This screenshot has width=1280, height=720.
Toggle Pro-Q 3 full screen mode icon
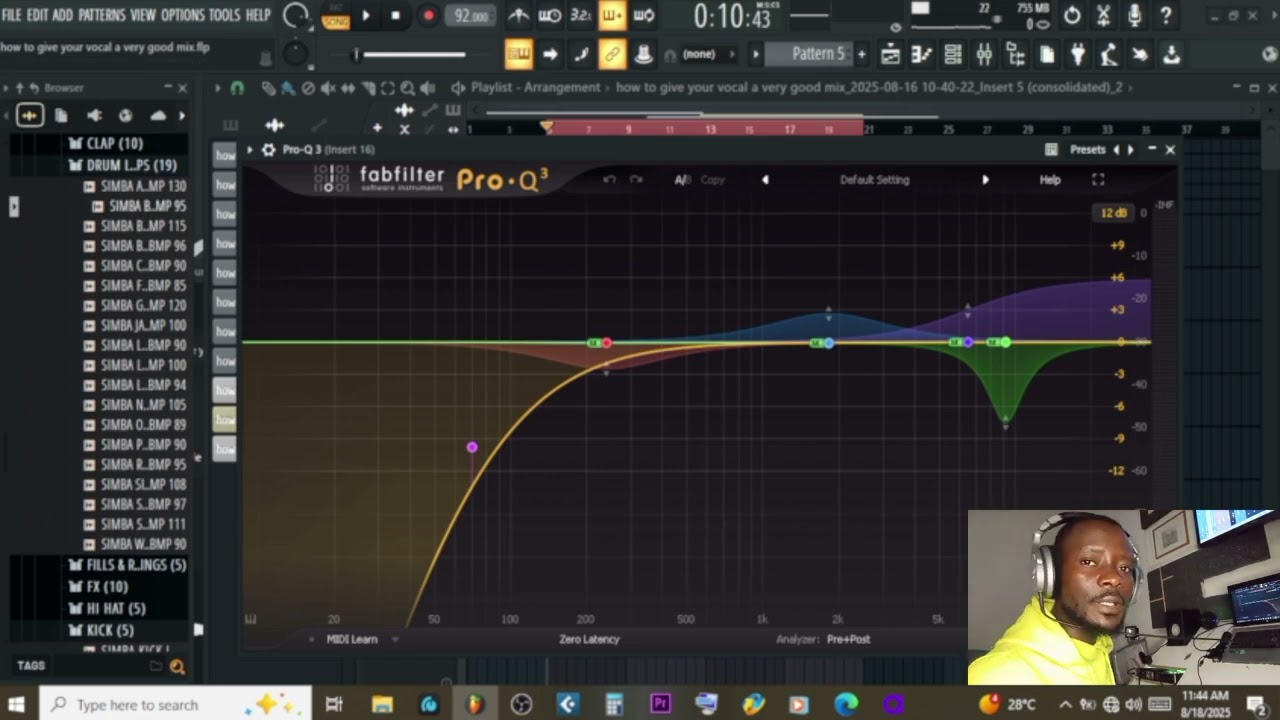click(1098, 180)
